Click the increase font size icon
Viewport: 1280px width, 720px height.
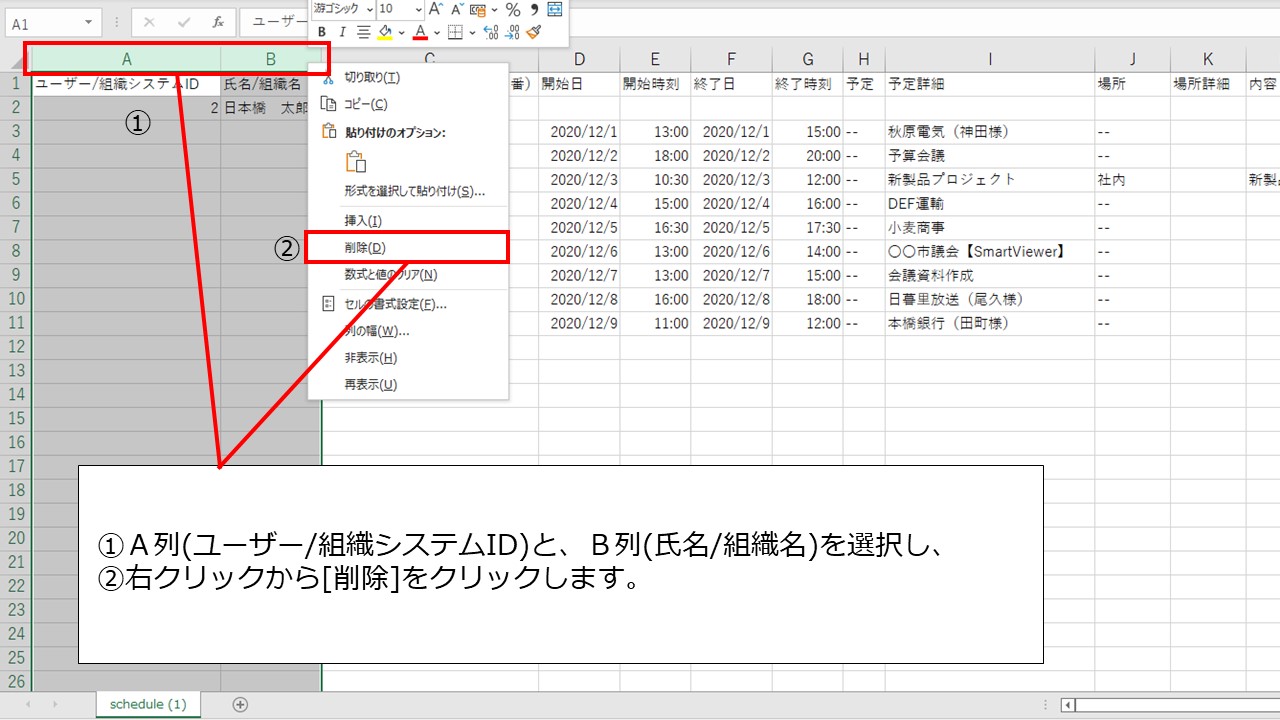click(435, 9)
